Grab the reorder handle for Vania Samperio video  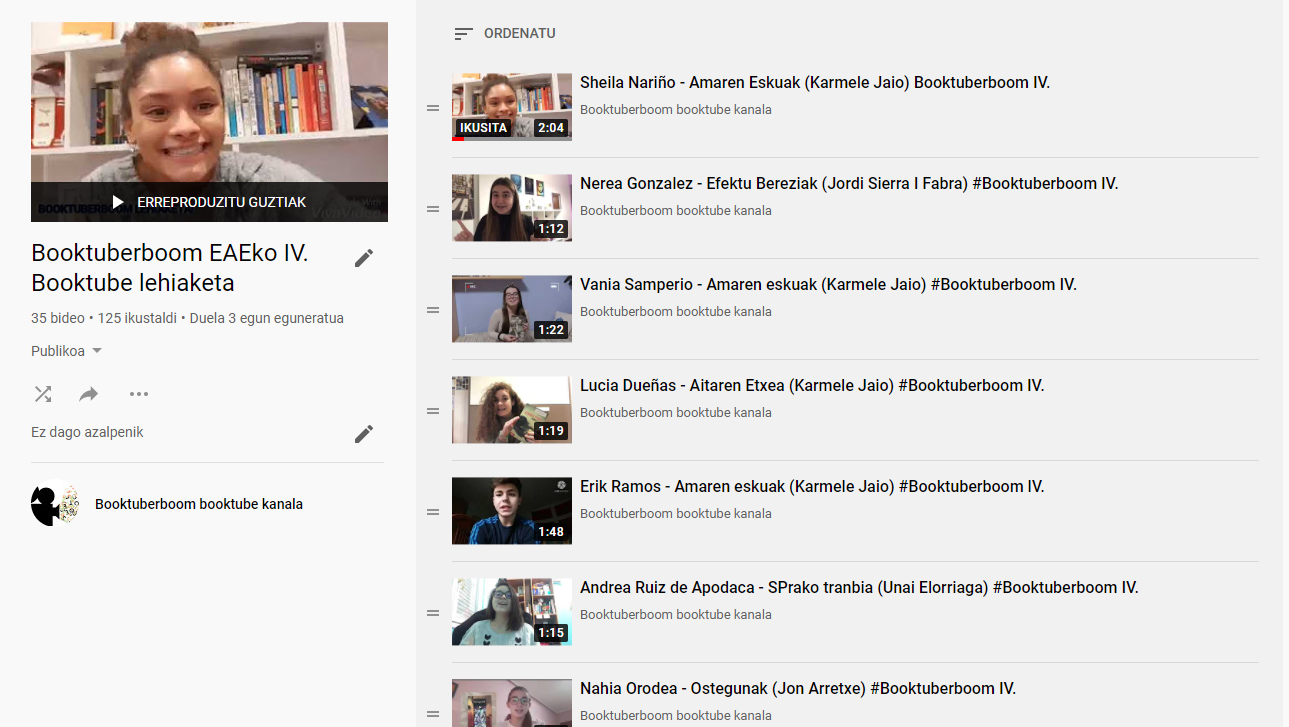coord(433,310)
